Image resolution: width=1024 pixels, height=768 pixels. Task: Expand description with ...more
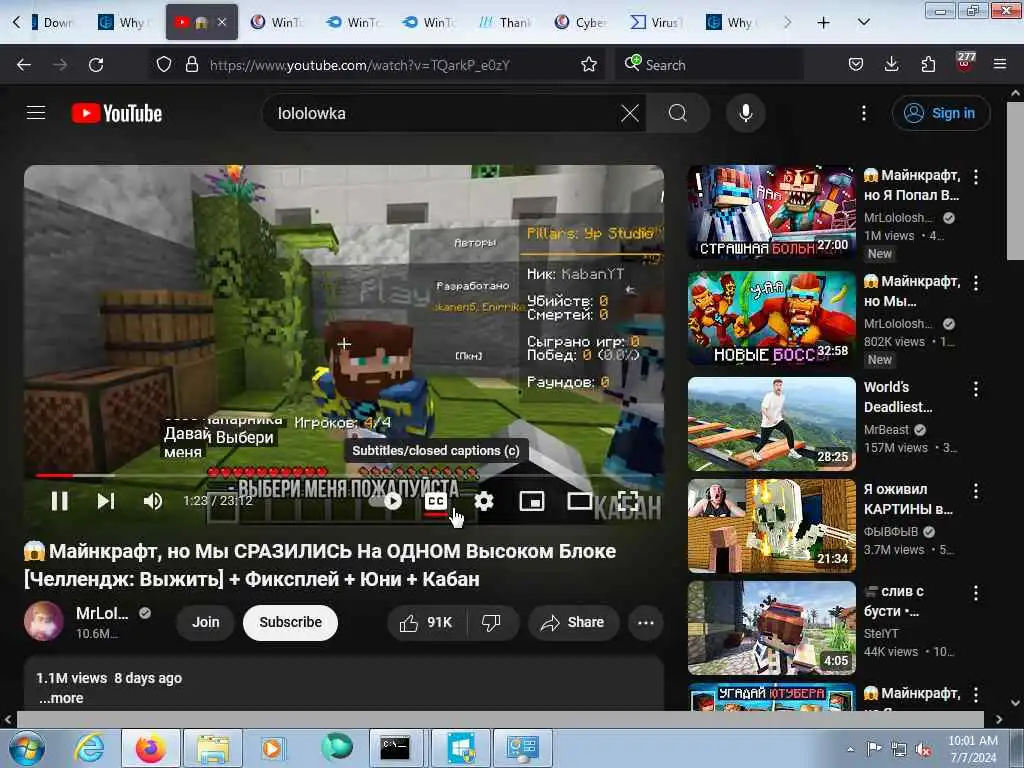point(61,698)
